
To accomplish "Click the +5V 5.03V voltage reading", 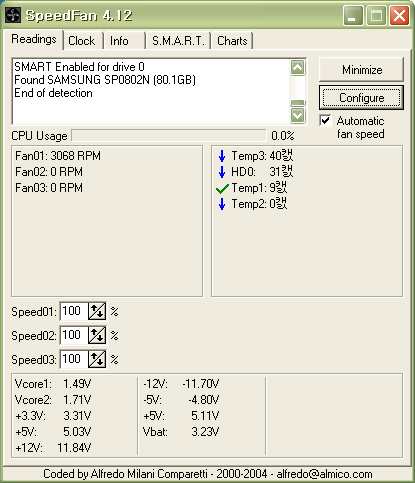I will [53, 432].
